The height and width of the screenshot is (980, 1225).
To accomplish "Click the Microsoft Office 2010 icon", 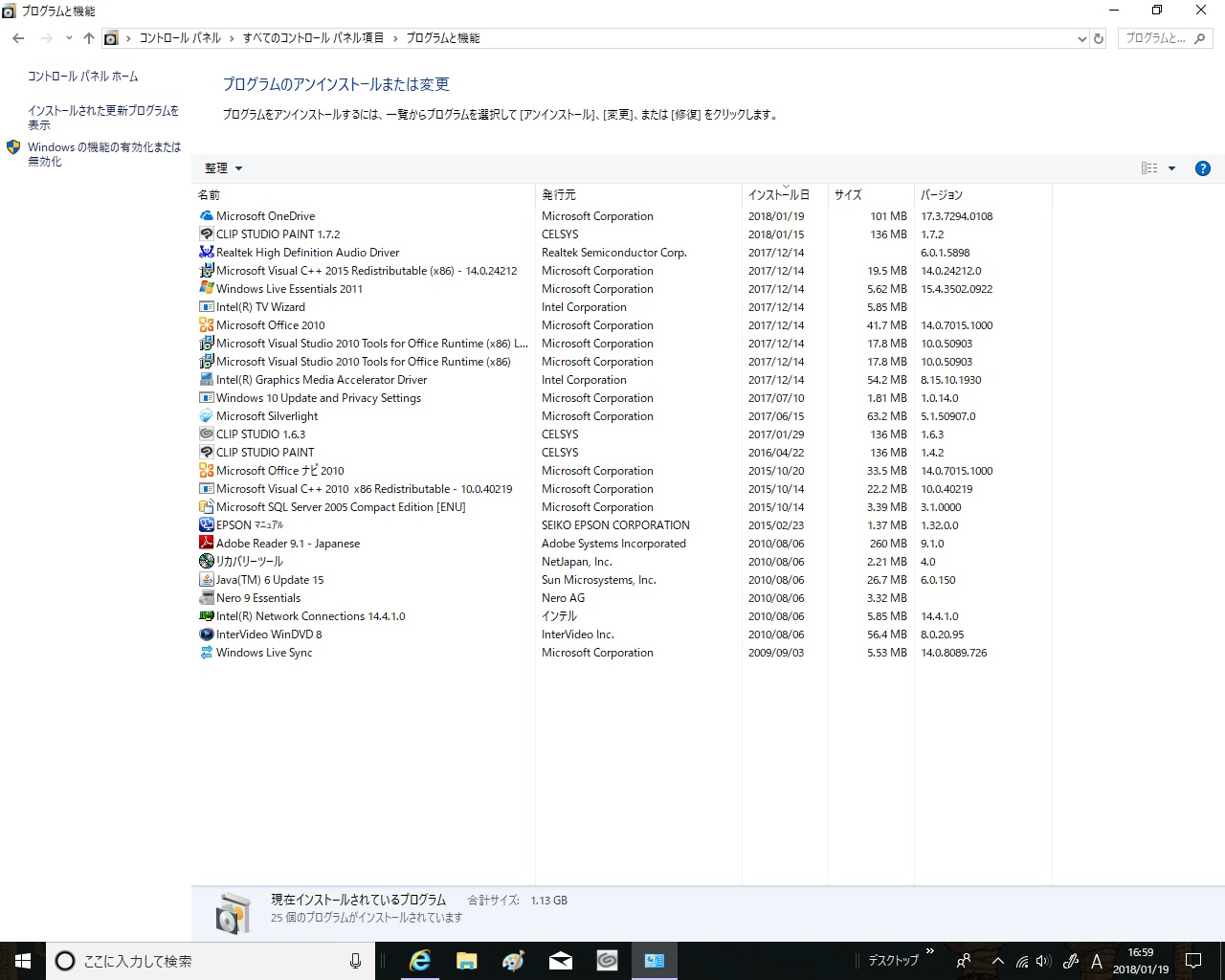I will 206,325.
